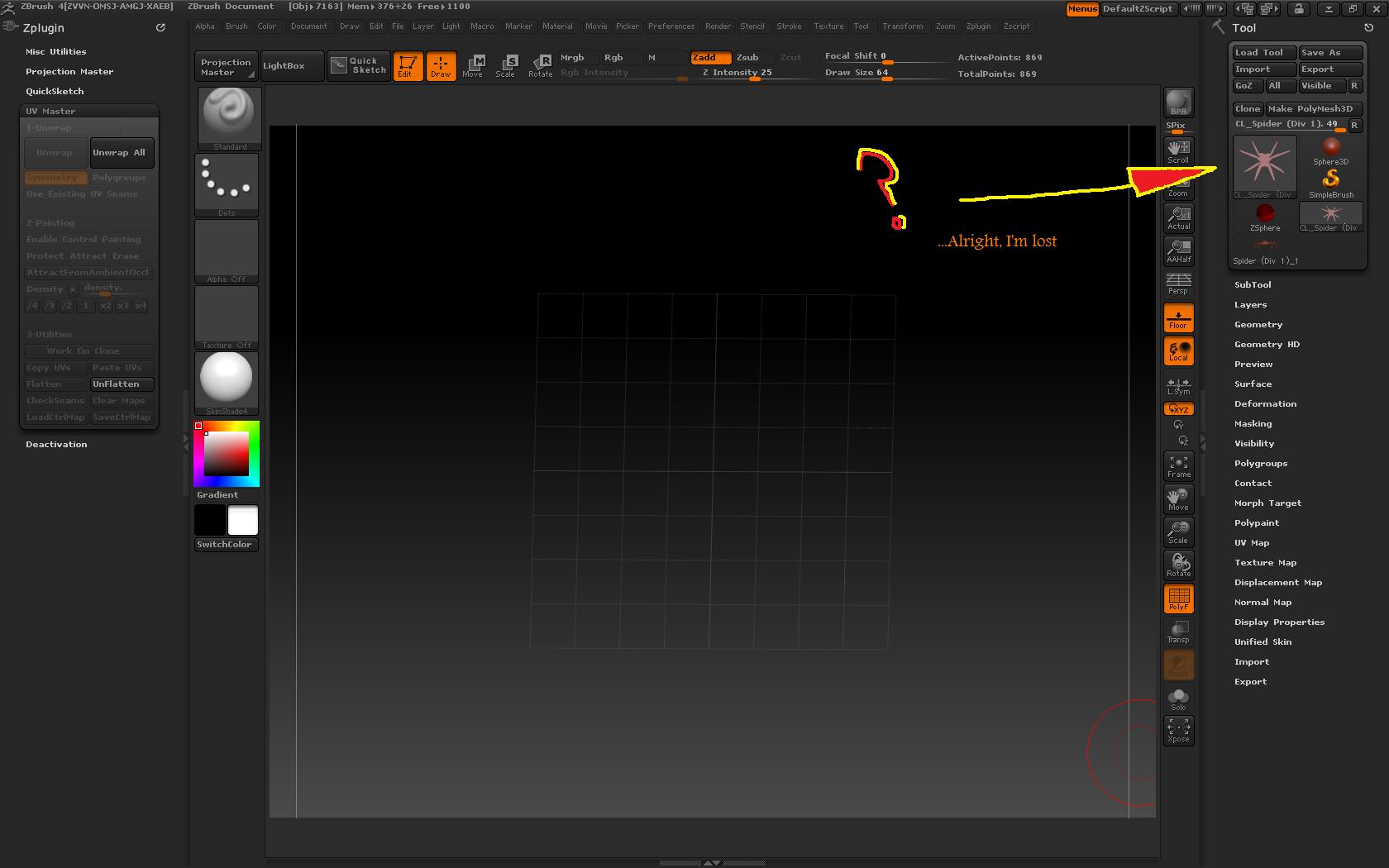This screenshot has width=1389, height=868.
Task: Open the Preferences menu
Action: click(x=671, y=26)
